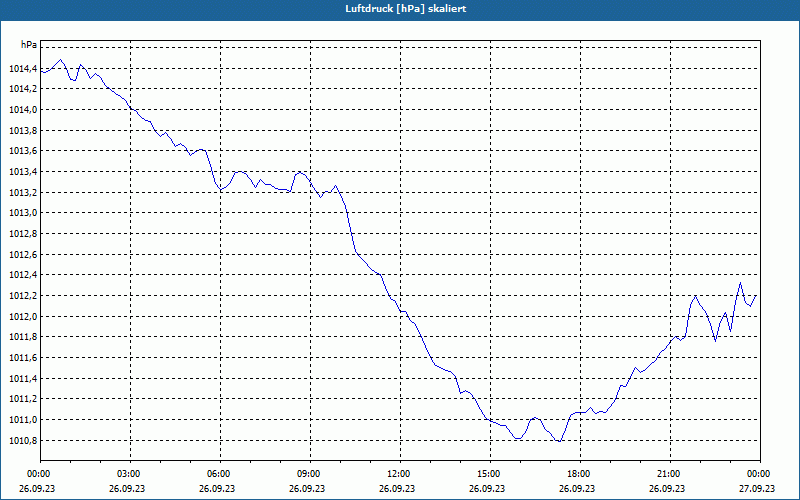Image resolution: width=800 pixels, height=500 pixels.
Task: Select the 1014,2 y-axis value
Action: tap(22, 89)
